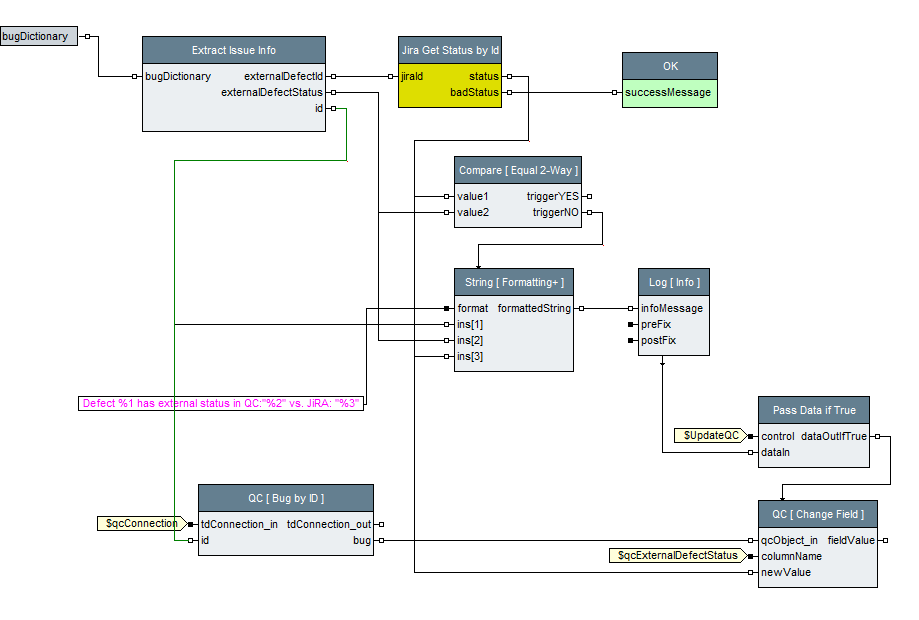Select the OK node header

point(669,66)
